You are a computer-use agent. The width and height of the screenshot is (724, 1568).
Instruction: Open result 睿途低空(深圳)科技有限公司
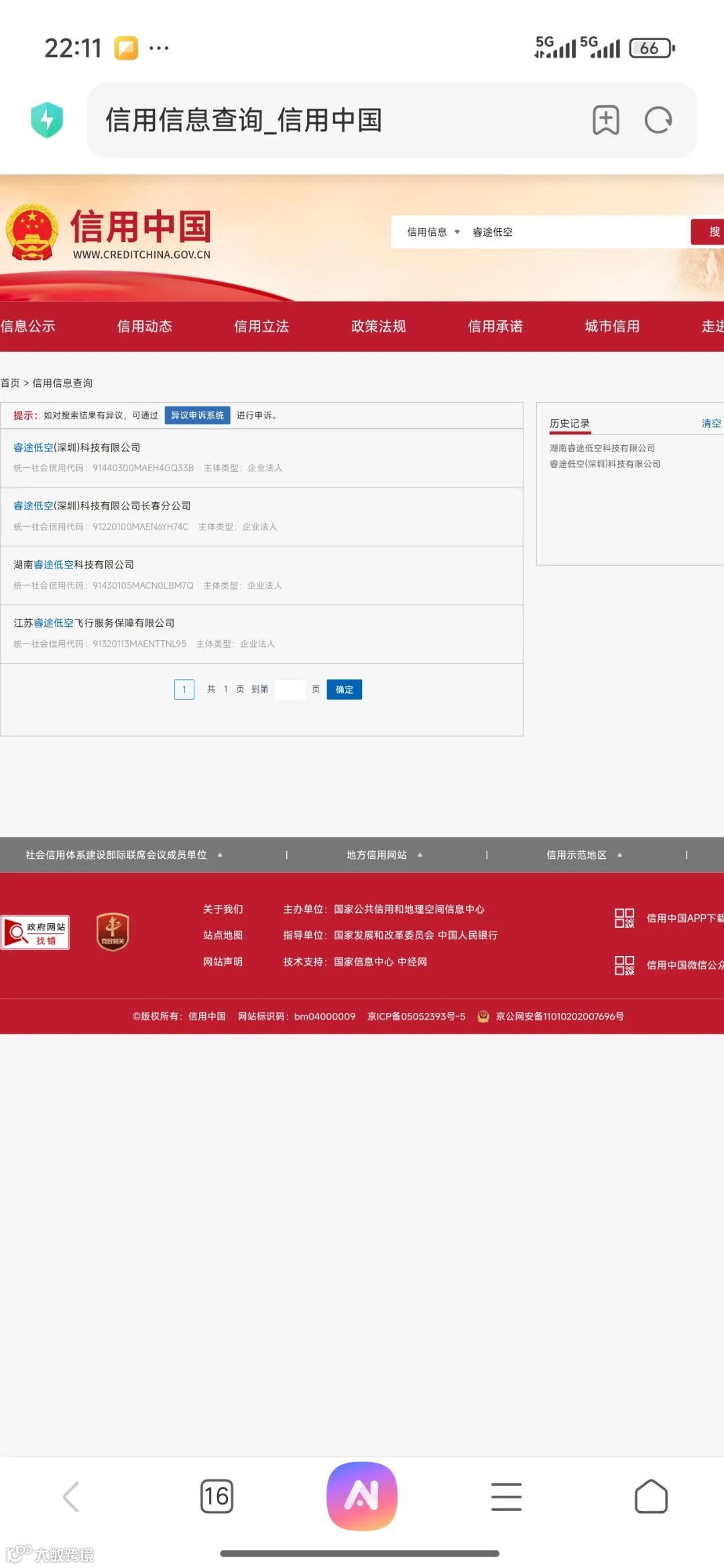[x=77, y=447]
